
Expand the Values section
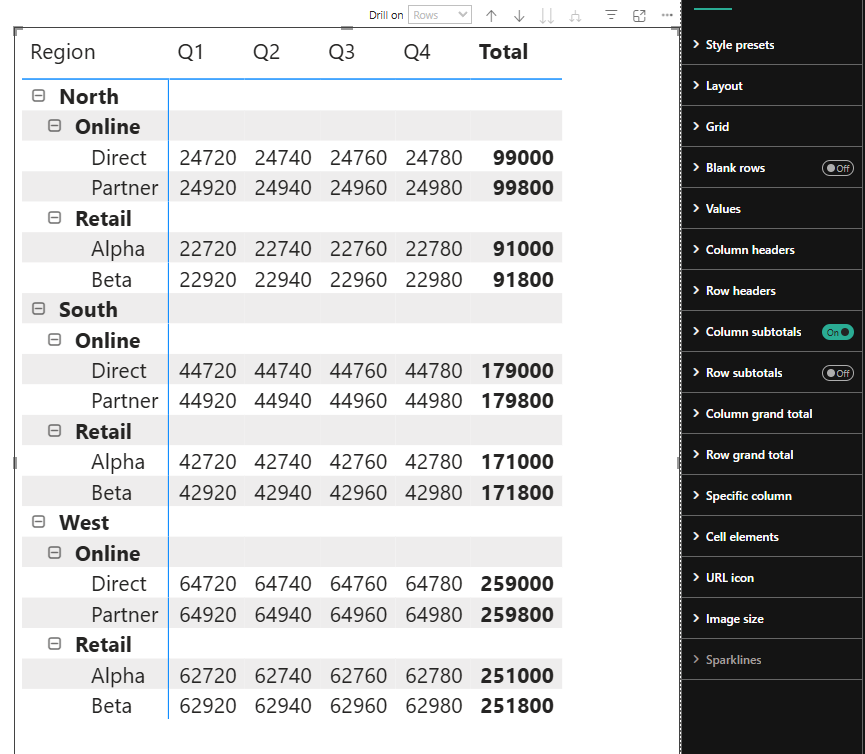tap(772, 208)
